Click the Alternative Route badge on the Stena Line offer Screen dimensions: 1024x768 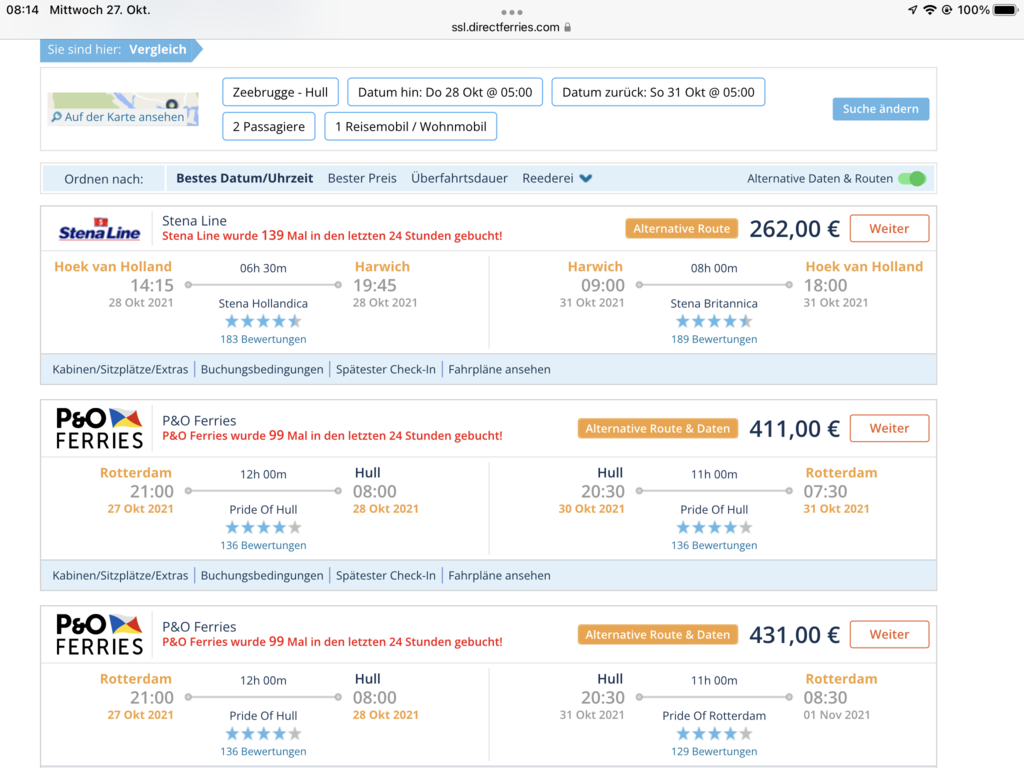pyautogui.click(x=681, y=229)
